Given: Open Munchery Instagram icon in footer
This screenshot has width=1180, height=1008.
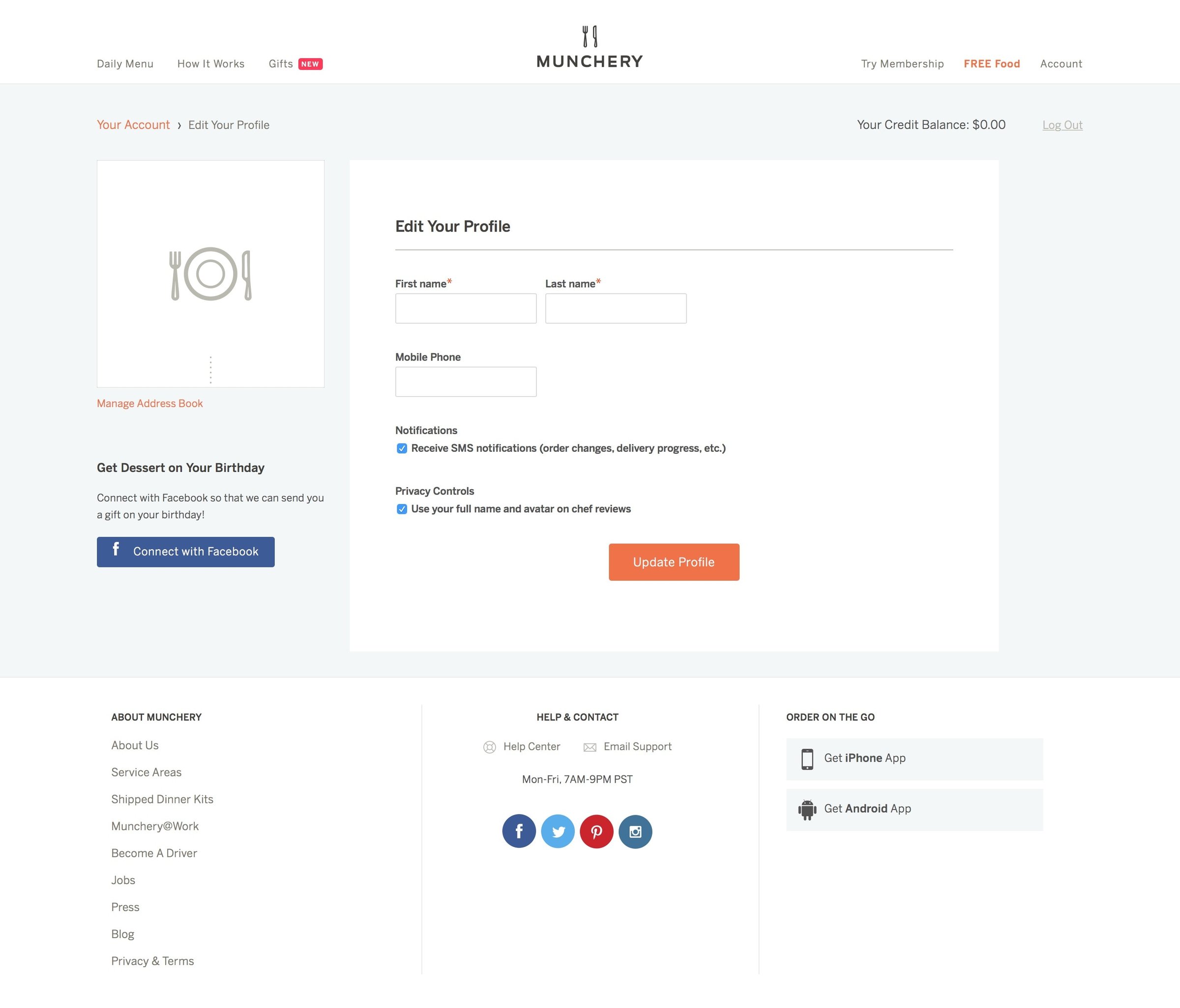Looking at the screenshot, I should (x=635, y=831).
